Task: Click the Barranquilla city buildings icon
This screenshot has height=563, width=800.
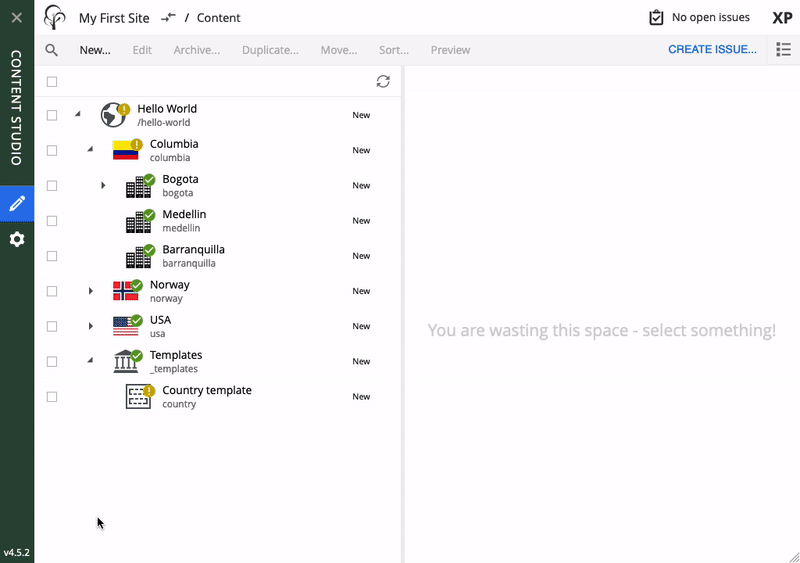Action: click(x=138, y=257)
